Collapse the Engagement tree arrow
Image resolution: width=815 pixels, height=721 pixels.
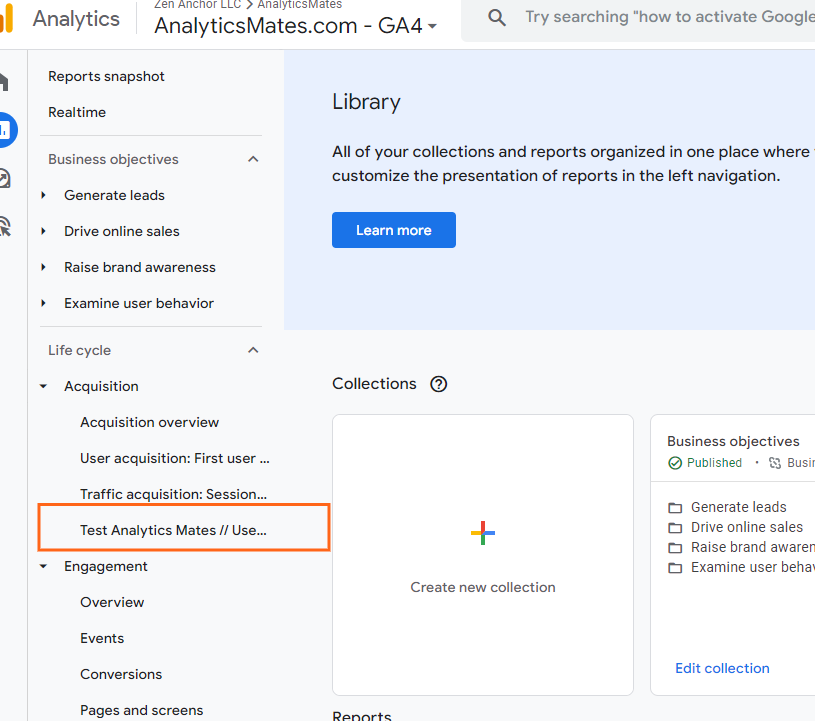click(44, 566)
